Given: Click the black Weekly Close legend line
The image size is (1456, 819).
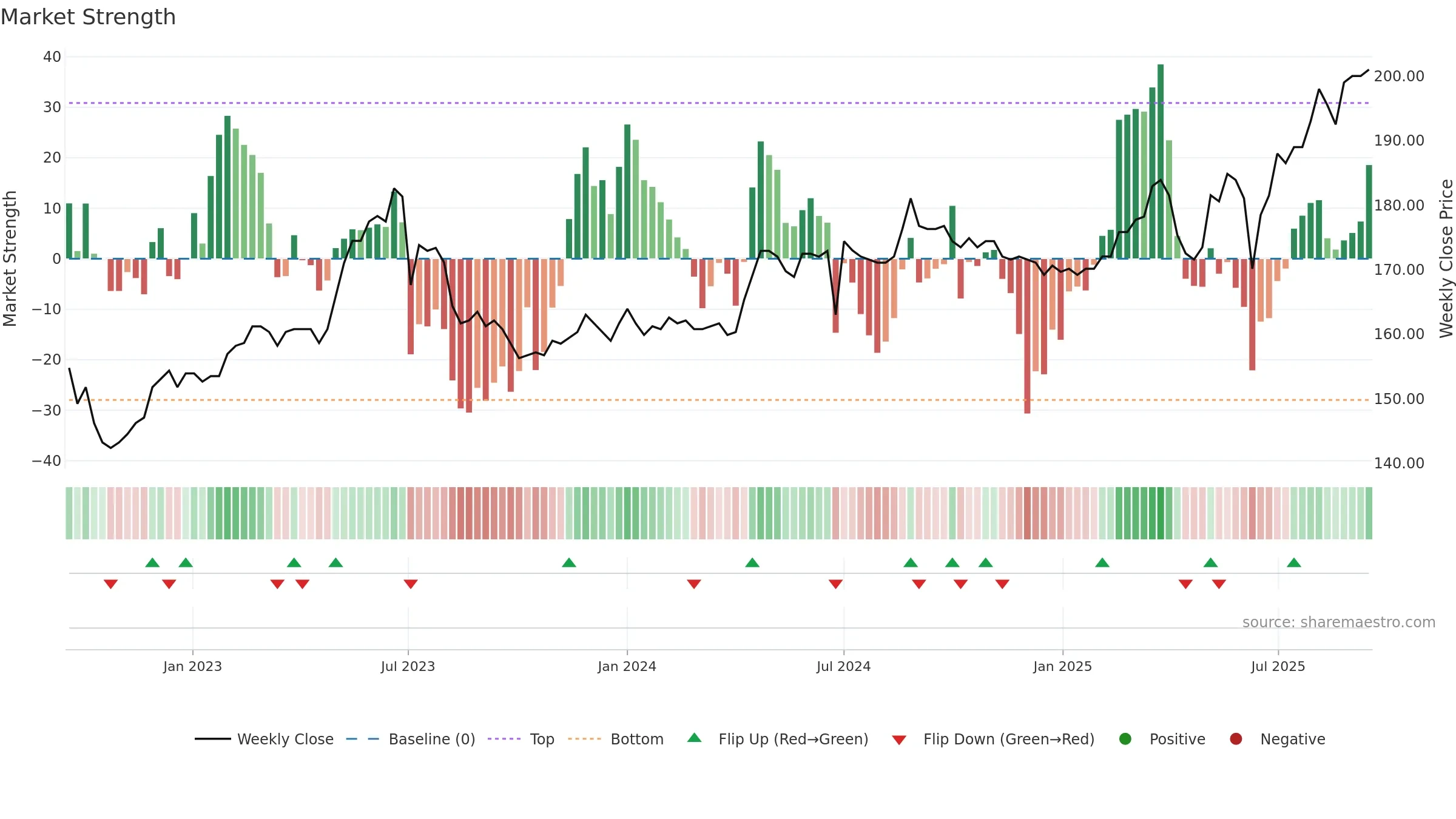Looking at the screenshot, I should [212, 739].
